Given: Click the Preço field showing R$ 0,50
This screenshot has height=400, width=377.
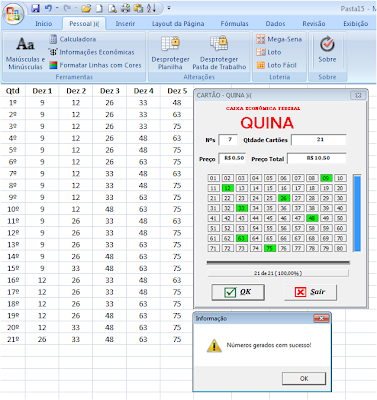Looking at the screenshot, I should coord(232,158).
